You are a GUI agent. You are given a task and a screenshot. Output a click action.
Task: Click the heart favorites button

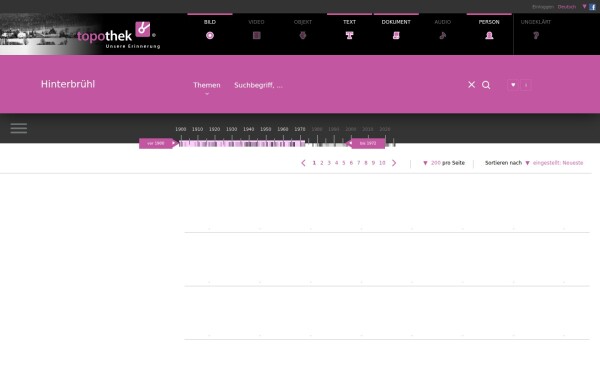click(x=513, y=85)
